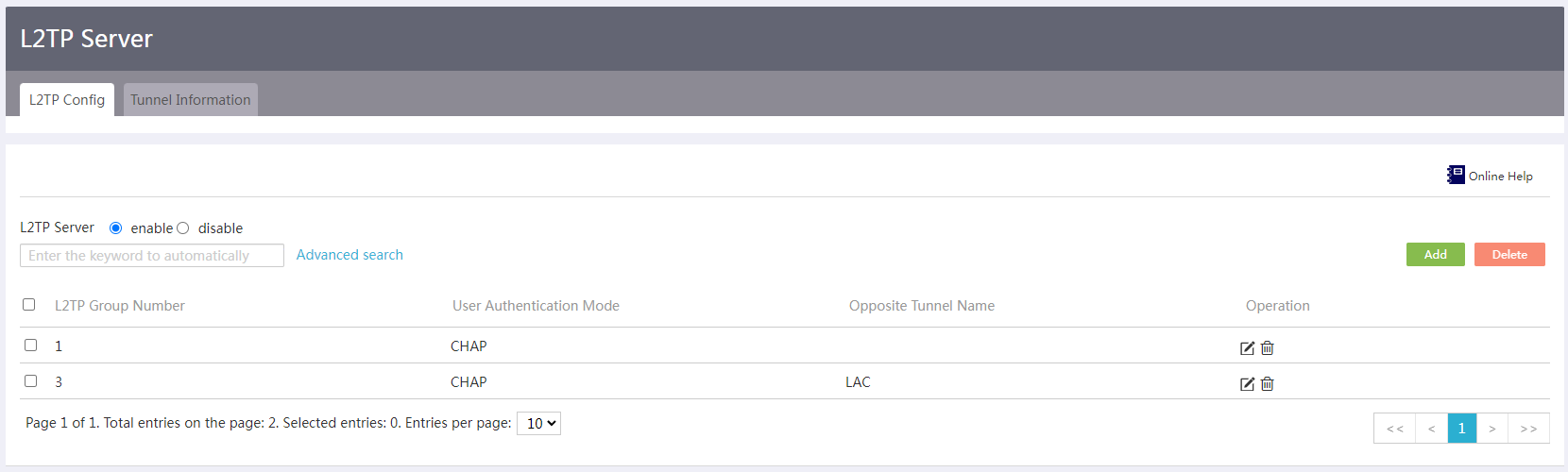1568x472 pixels.
Task: Tick checkbox for group number 1
Action: tap(31, 346)
